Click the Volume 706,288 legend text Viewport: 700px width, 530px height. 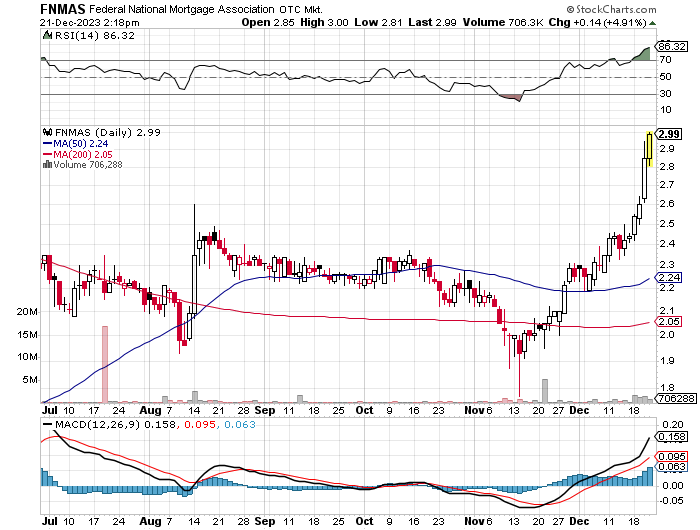88,165
